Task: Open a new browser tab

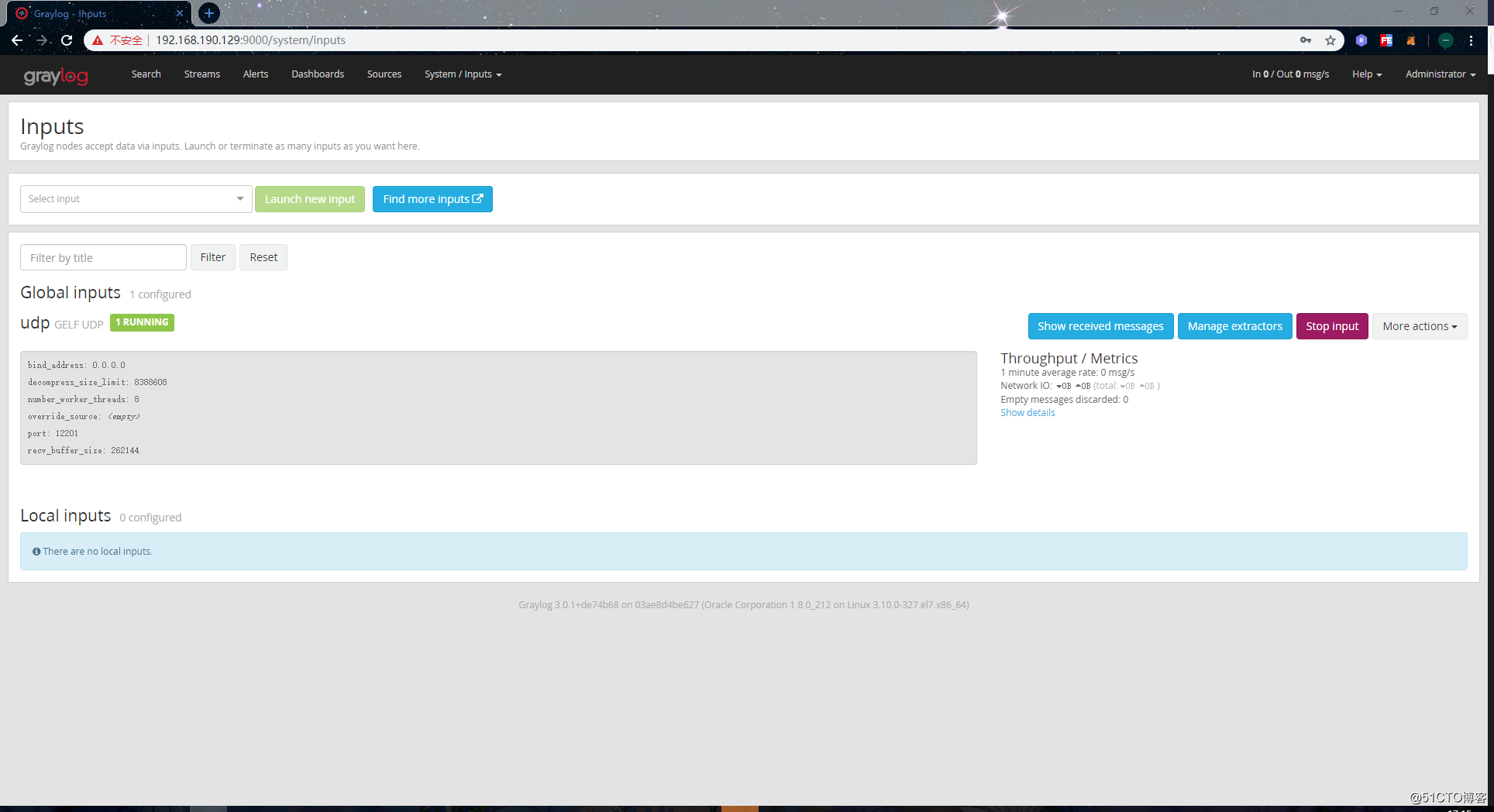Action: pos(209,13)
